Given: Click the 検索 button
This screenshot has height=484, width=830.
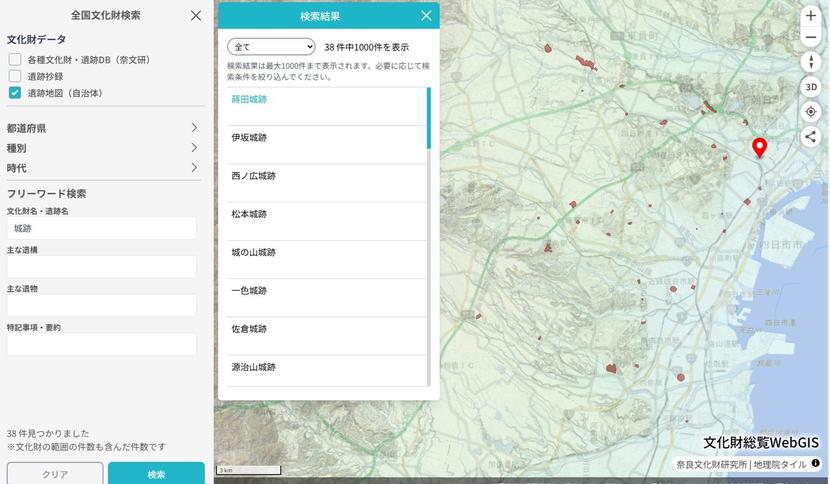Looking at the screenshot, I should (156, 473).
